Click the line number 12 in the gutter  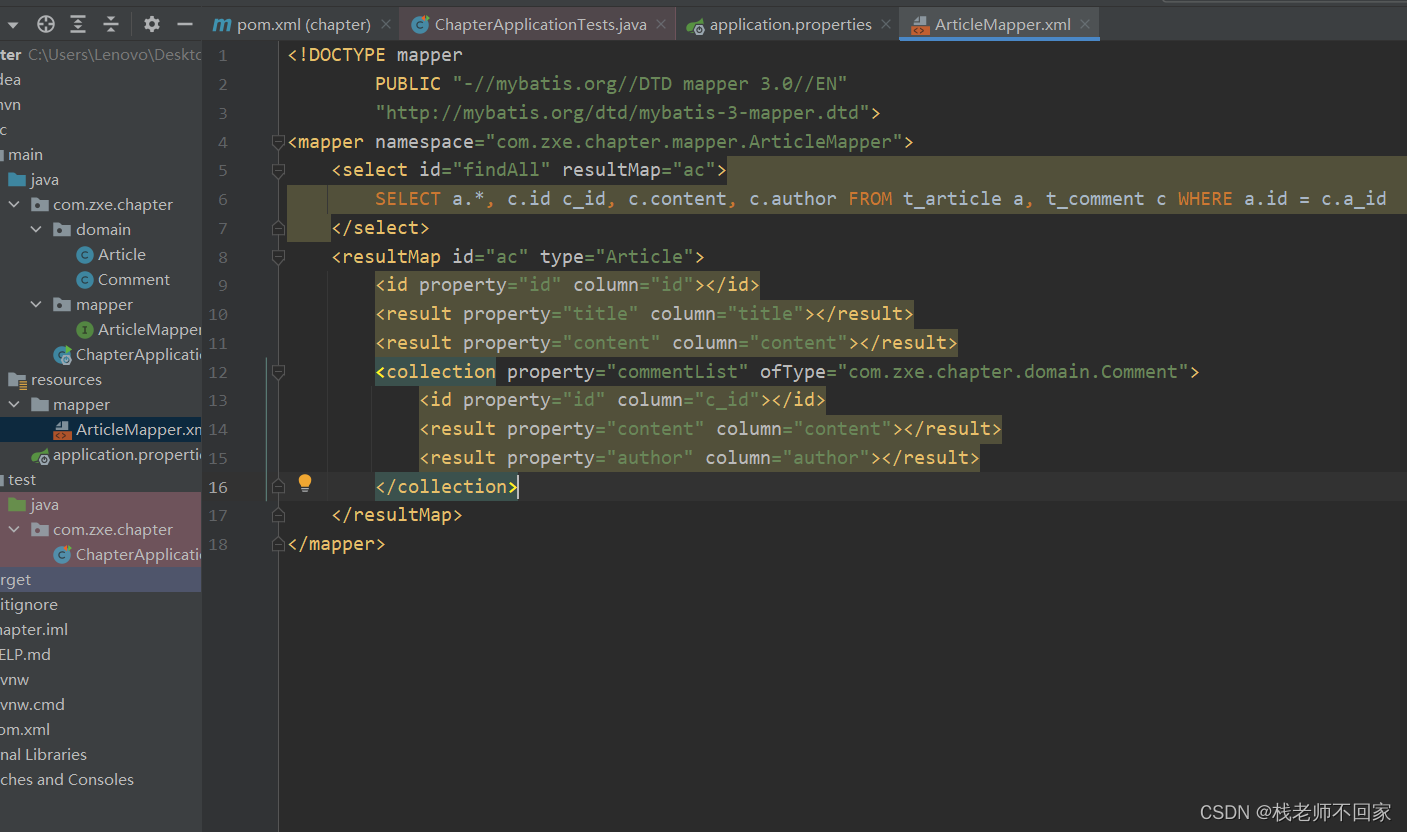coord(217,372)
